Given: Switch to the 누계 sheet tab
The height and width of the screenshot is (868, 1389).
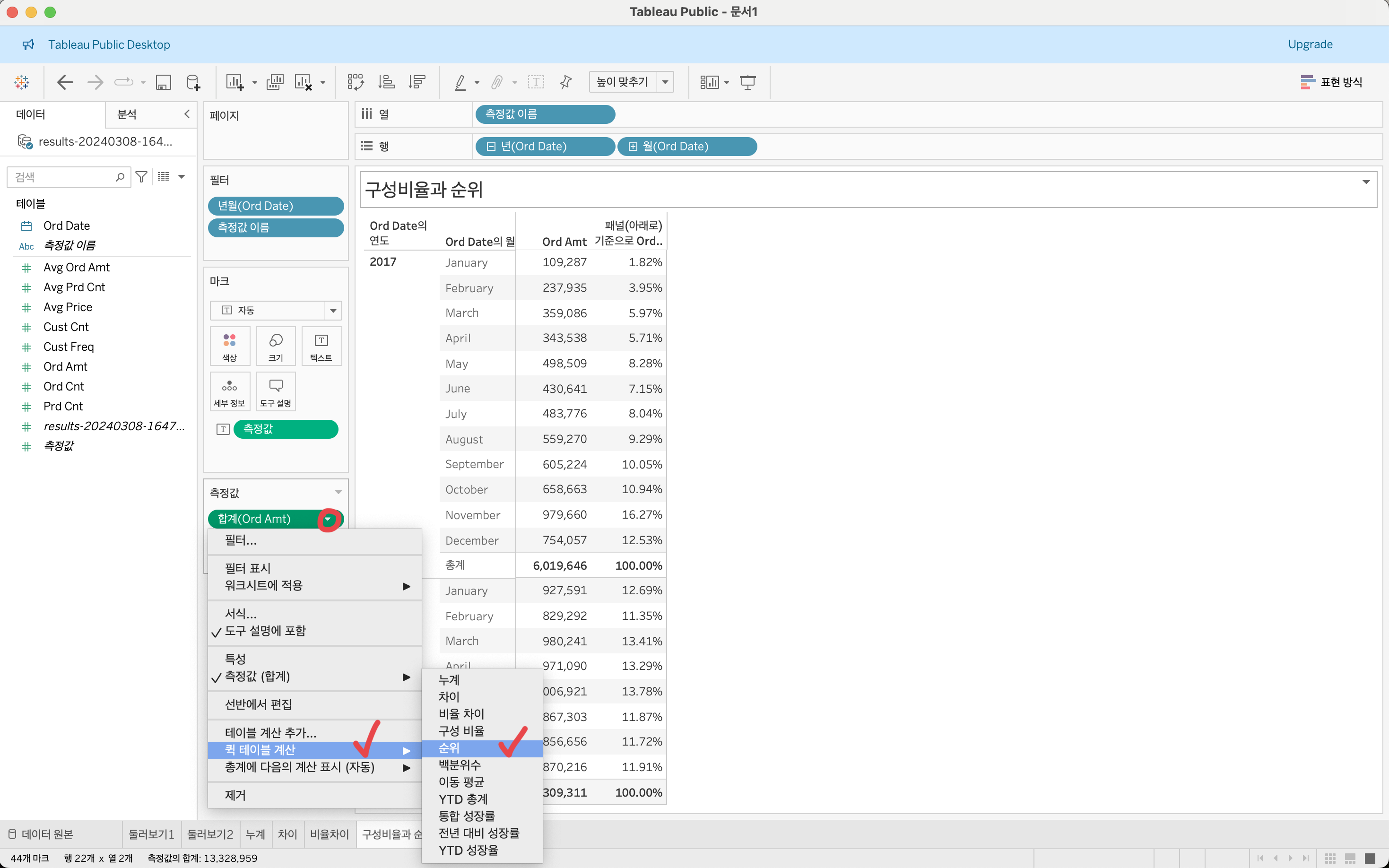Looking at the screenshot, I should point(255,834).
